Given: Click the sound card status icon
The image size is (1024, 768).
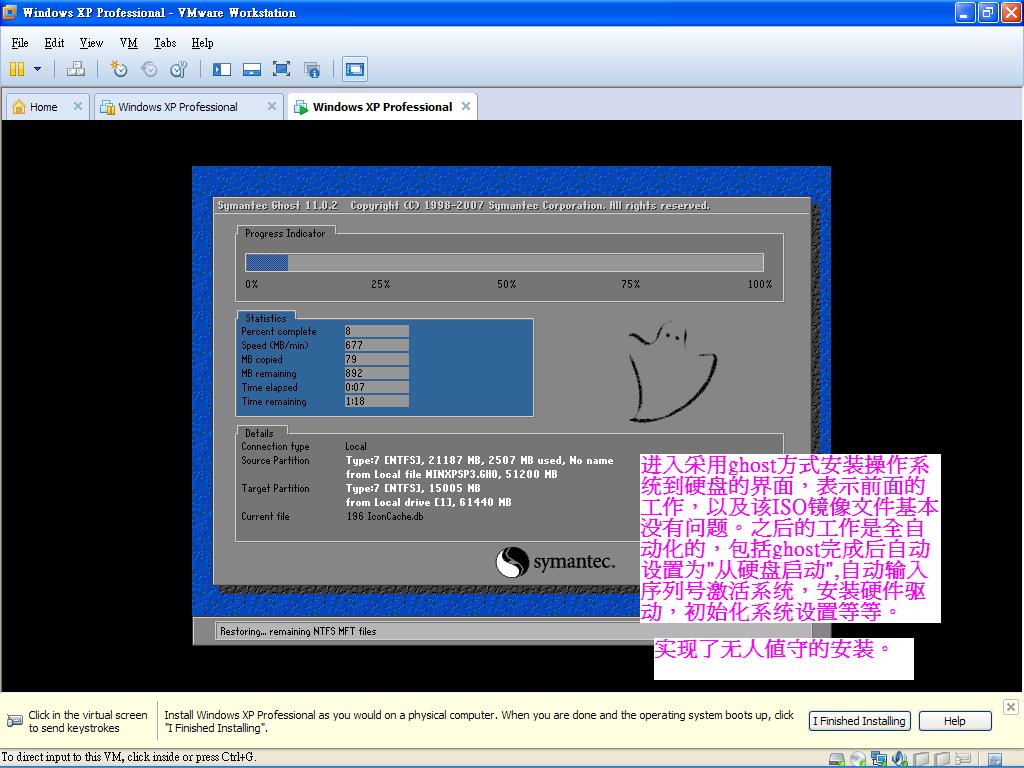Looking at the screenshot, I should pos(900,760).
